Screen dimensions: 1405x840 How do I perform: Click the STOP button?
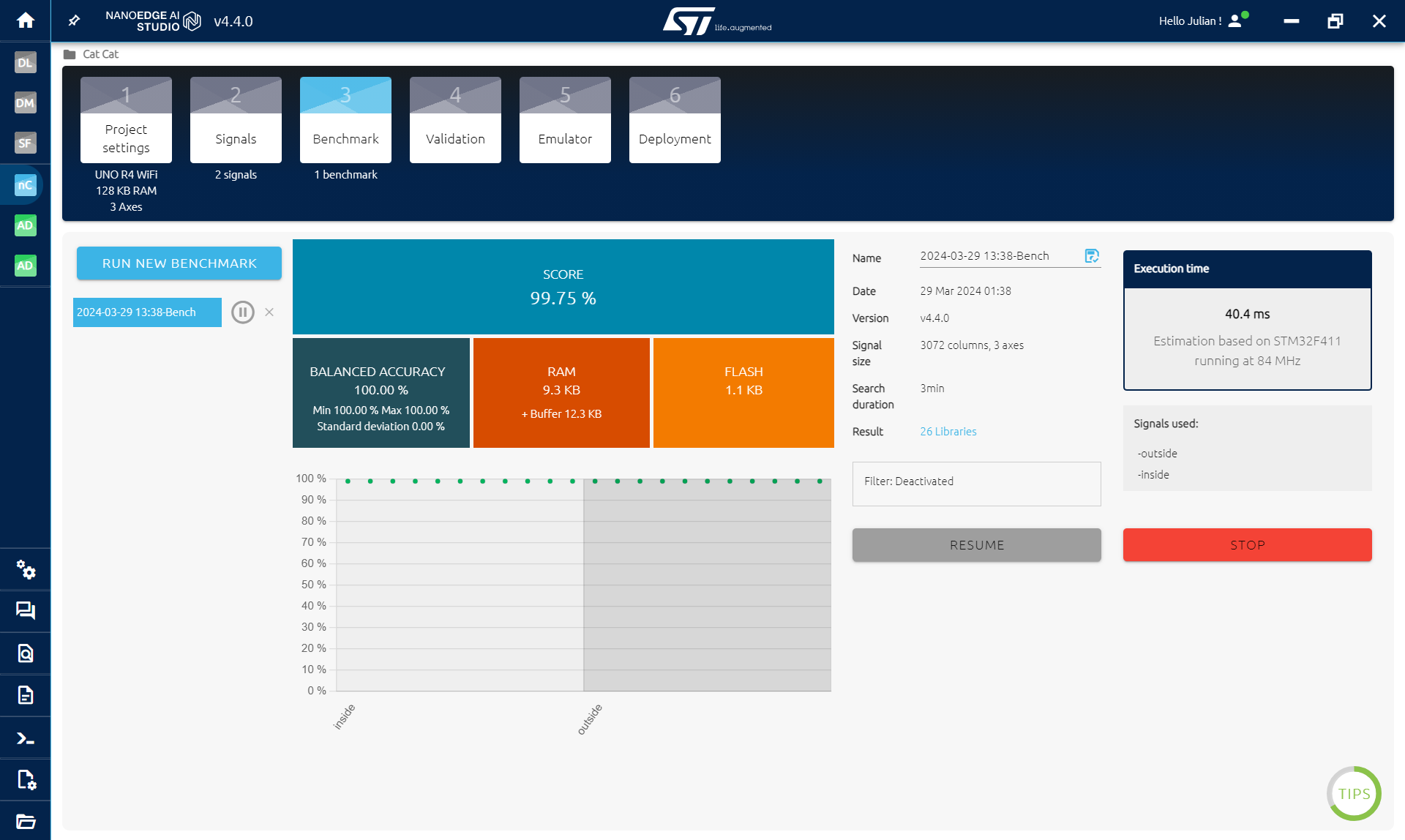click(1248, 544)
